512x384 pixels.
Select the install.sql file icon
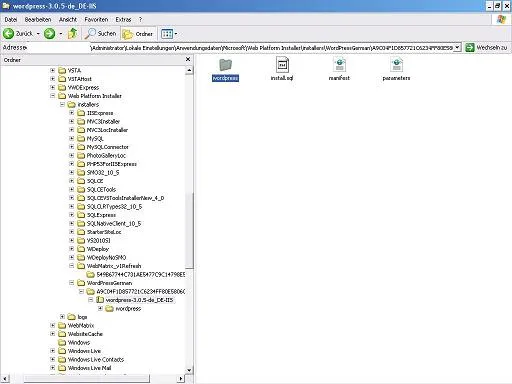(x=282, y=65)
